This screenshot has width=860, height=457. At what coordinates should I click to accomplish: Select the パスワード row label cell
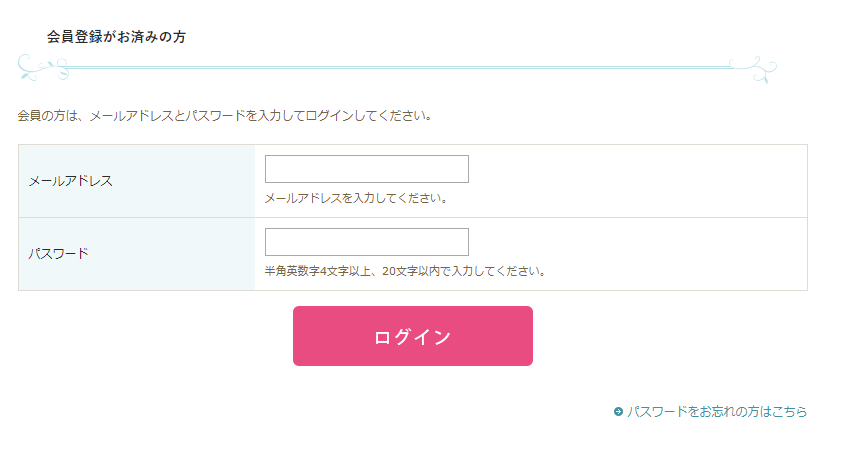coord(137,254)
